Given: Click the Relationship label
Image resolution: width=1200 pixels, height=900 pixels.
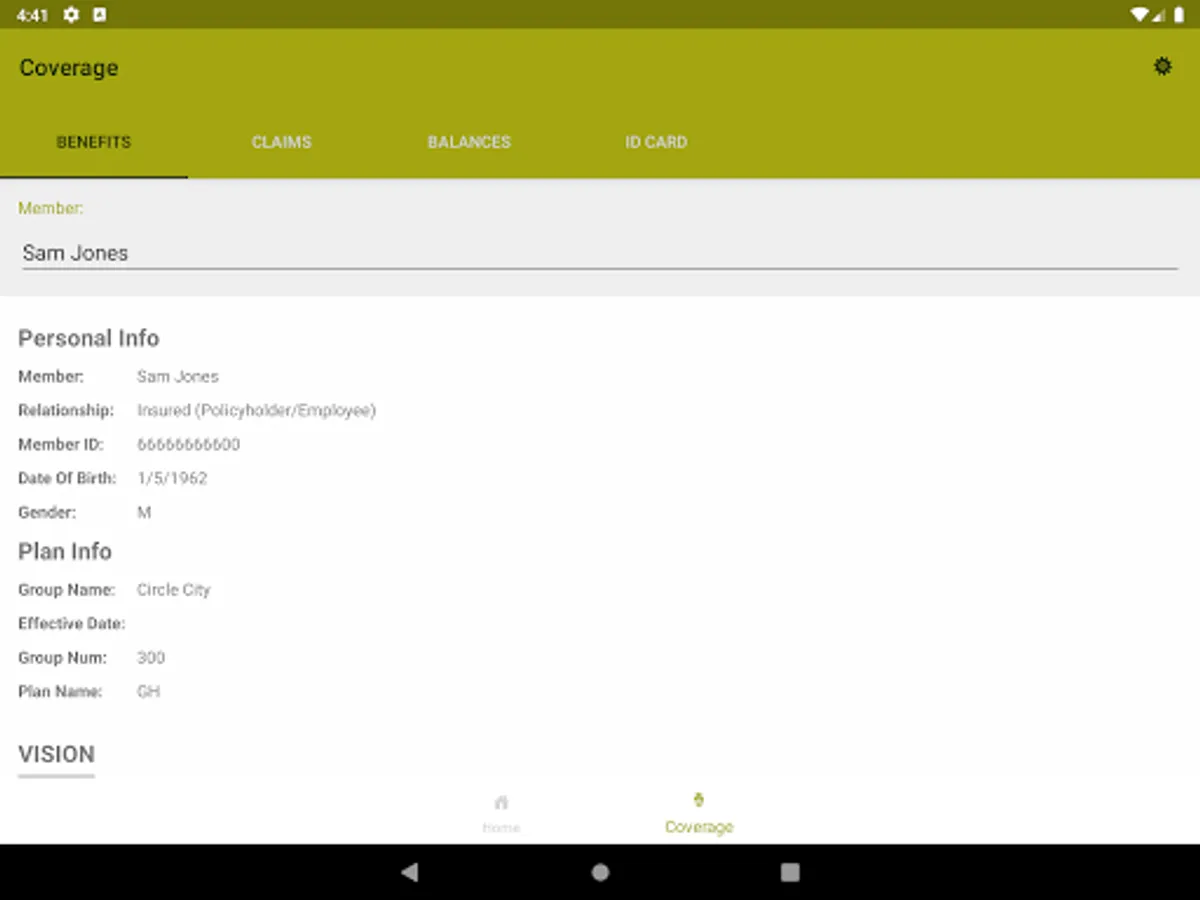Looking at the screenshot, I should (66, 410).
